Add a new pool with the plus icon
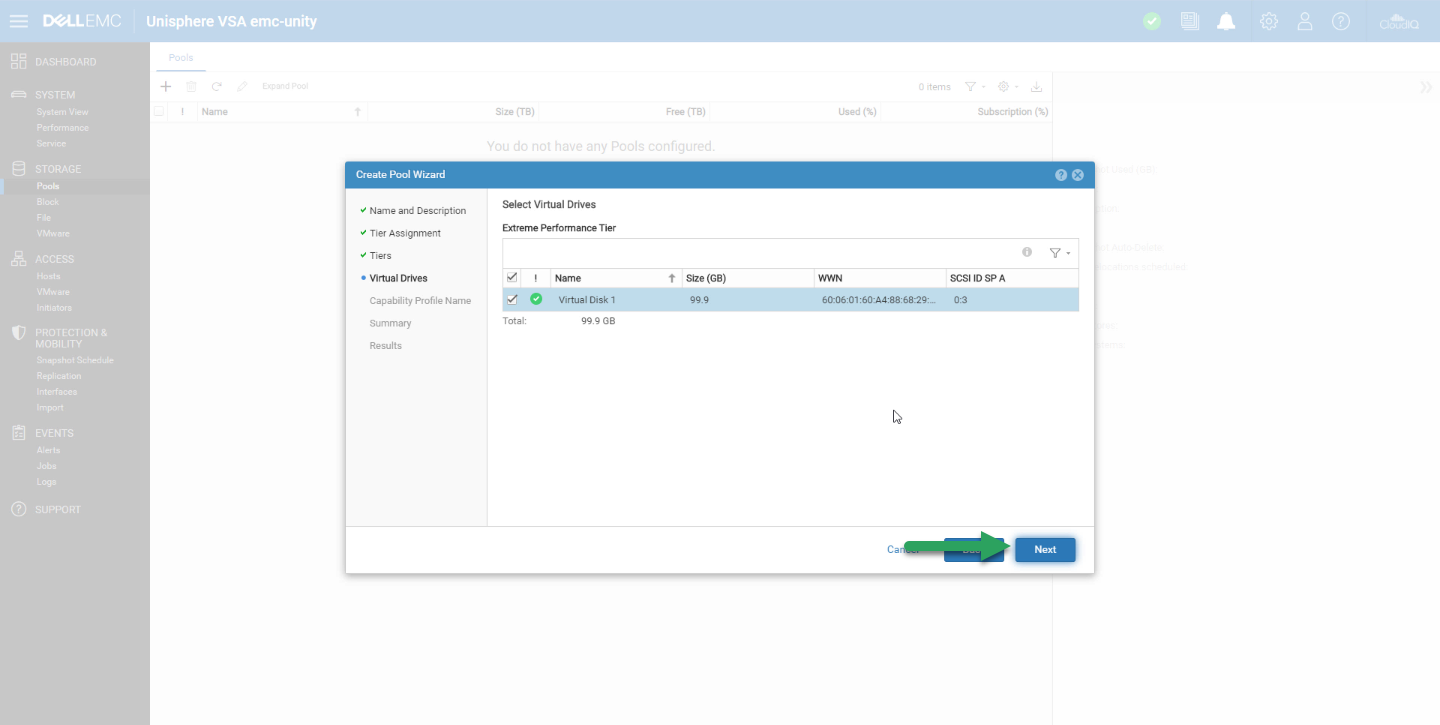The image size is (1440, 725). coord(166,87)
